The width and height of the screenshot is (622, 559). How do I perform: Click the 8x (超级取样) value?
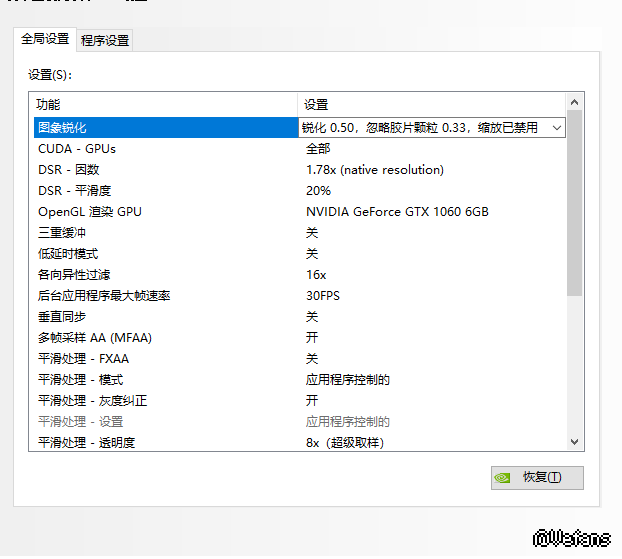345,443
